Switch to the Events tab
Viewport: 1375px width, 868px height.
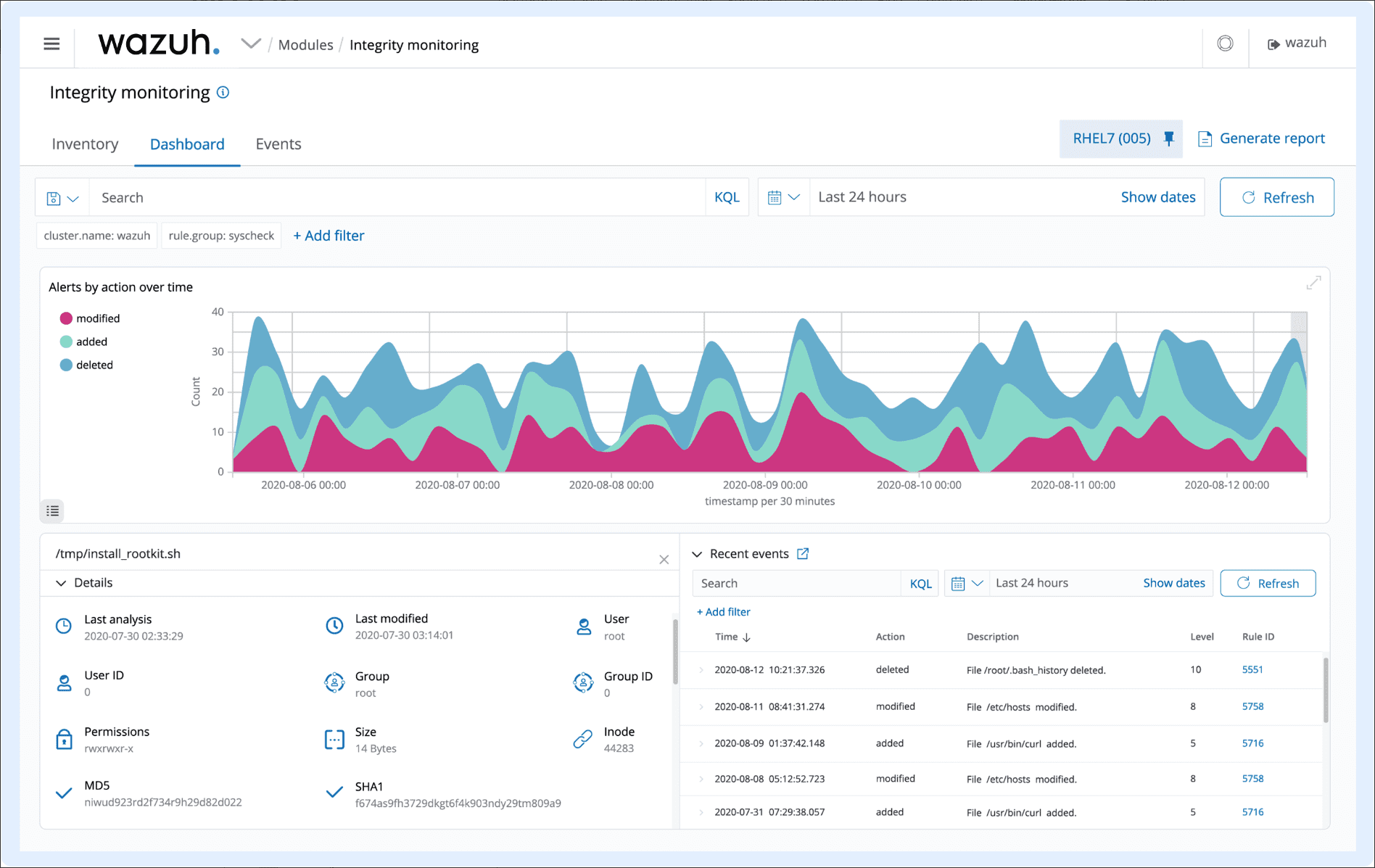coord(278,144)
